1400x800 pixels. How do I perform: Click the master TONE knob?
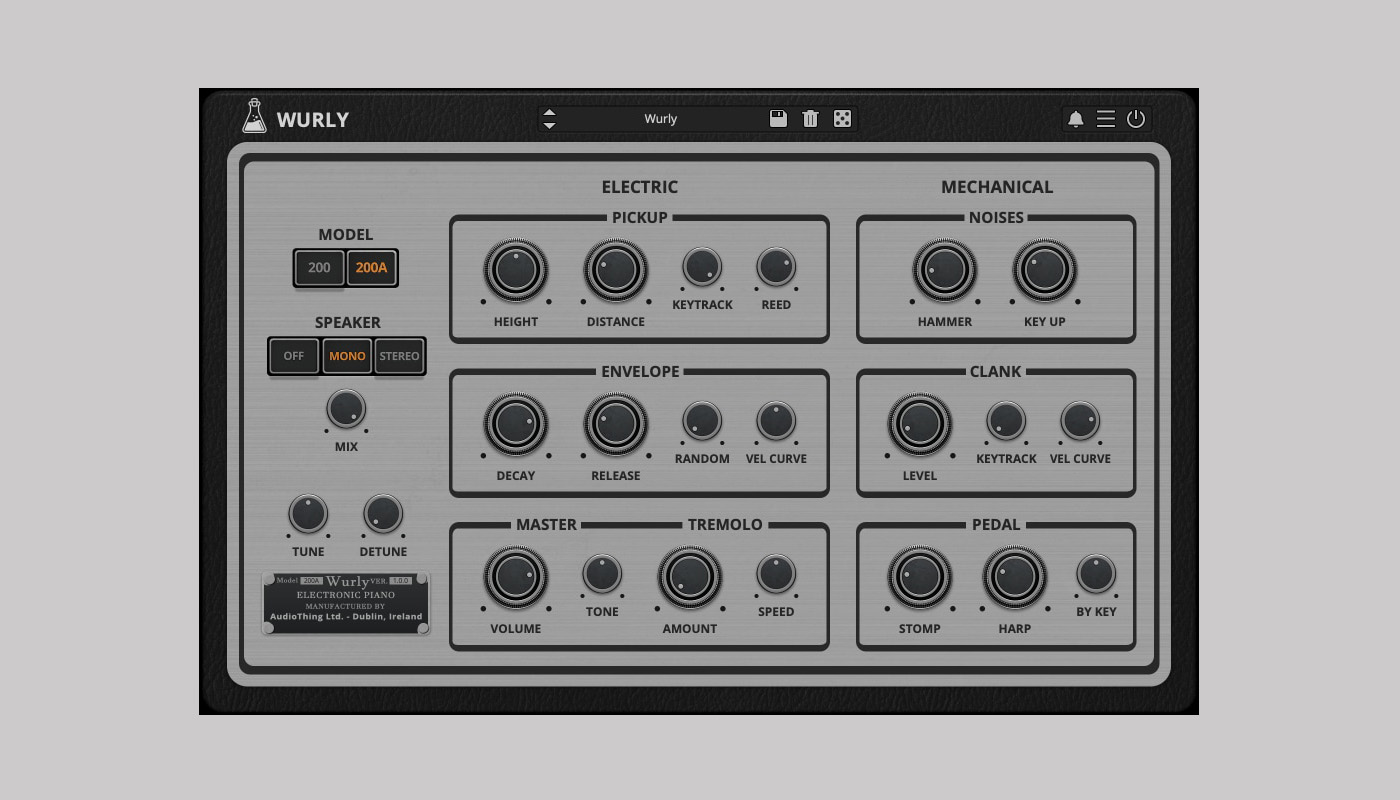click(602, 574)
